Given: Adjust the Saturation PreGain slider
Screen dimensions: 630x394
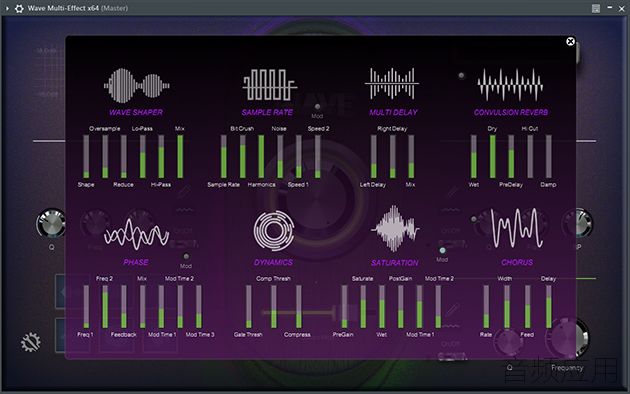Looking at the screenshot, I should pos(344,306).
